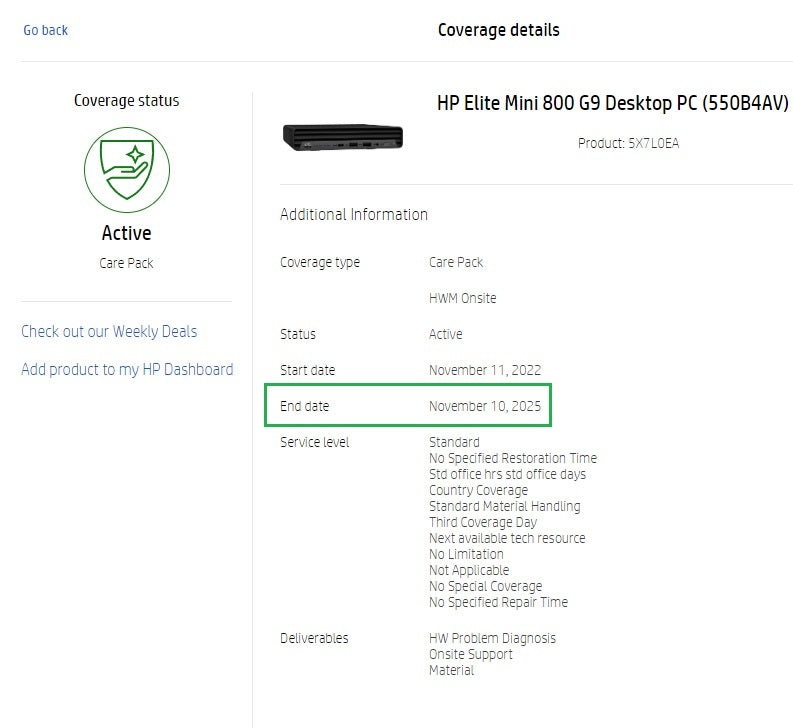Click the green coverage status shield icon
Image resolution: width=793 pixels, height=728 pixels.
point(127,170)
